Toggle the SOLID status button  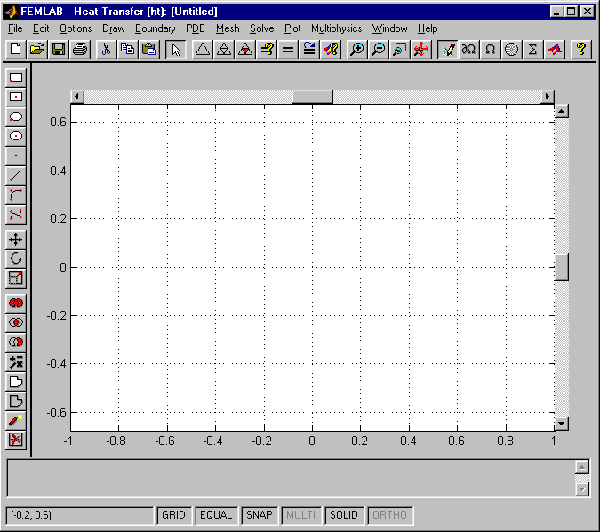[x=344, y=515]
